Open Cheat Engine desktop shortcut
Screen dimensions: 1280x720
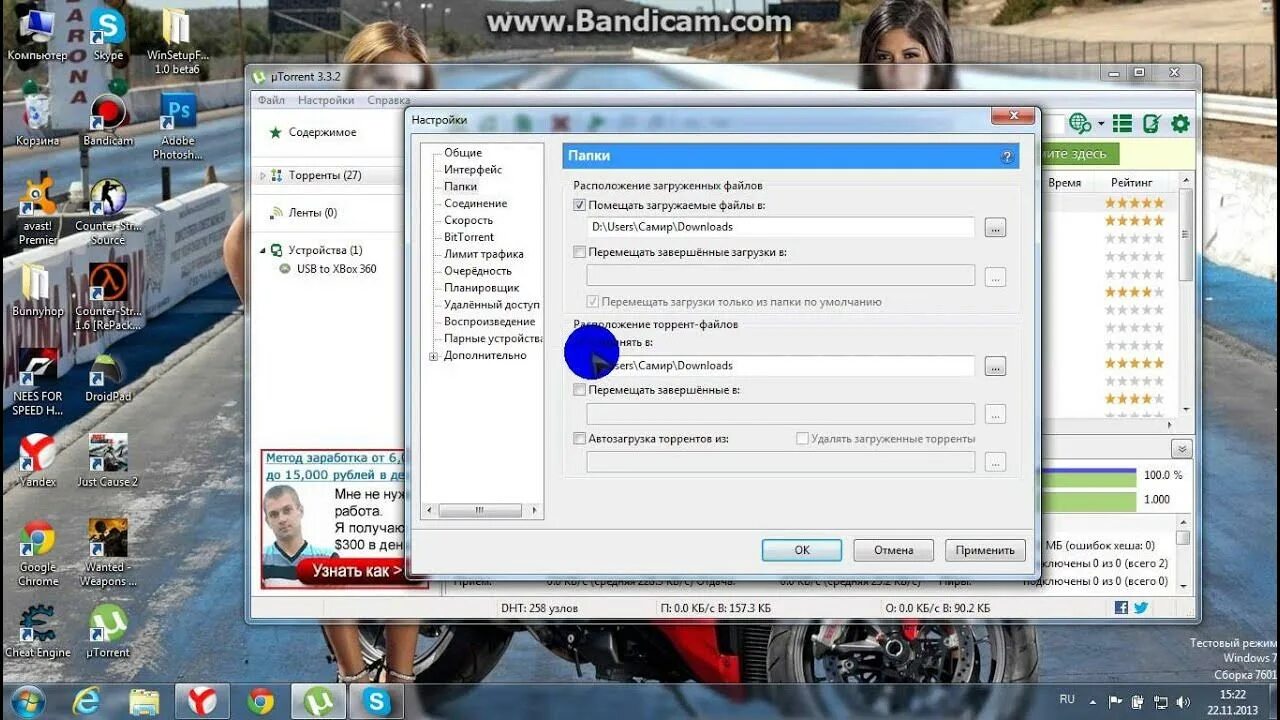tap(38, 632)
